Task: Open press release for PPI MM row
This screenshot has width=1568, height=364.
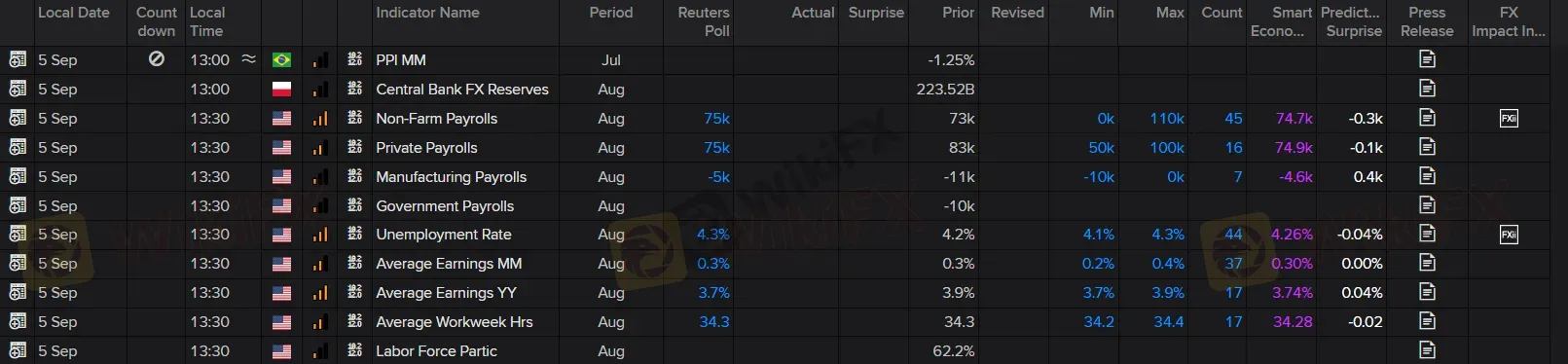Action: pos(1427,59)
